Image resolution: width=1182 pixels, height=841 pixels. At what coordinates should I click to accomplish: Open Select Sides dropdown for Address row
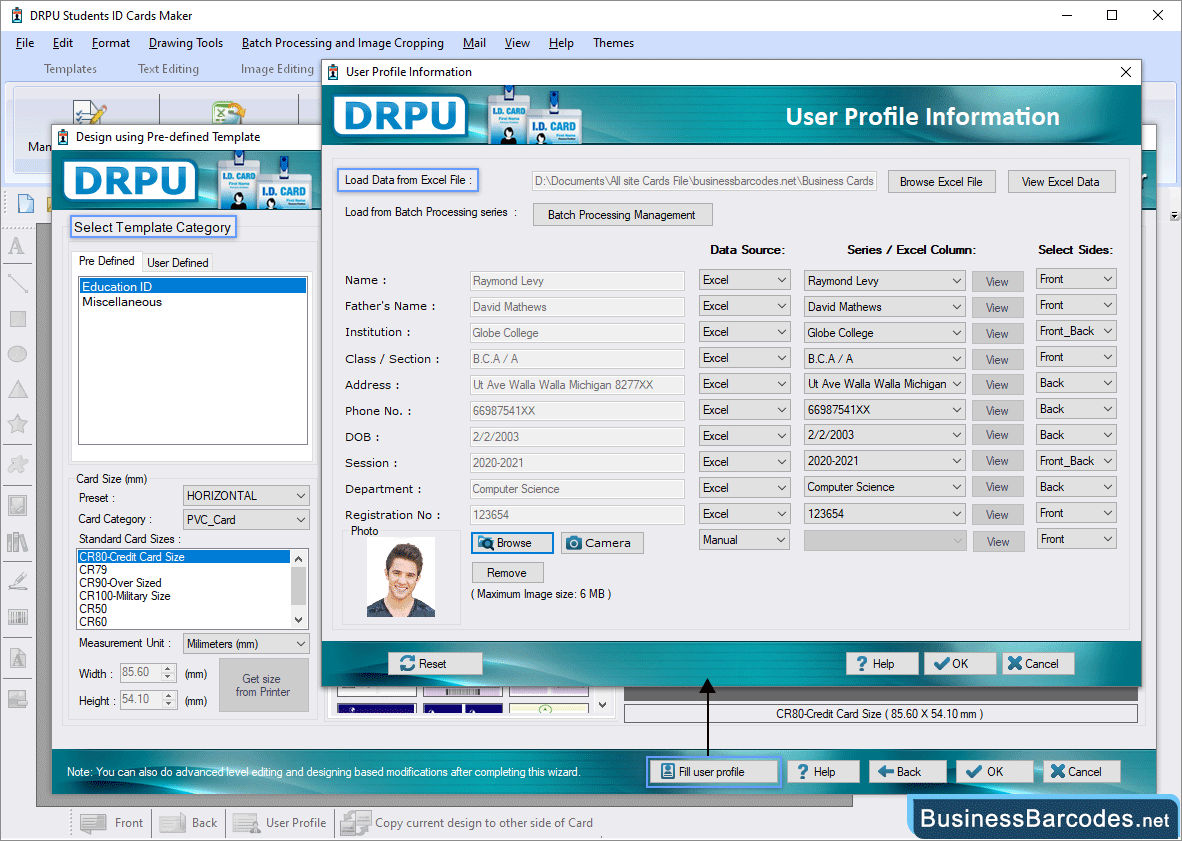[x=1076, y=383]
